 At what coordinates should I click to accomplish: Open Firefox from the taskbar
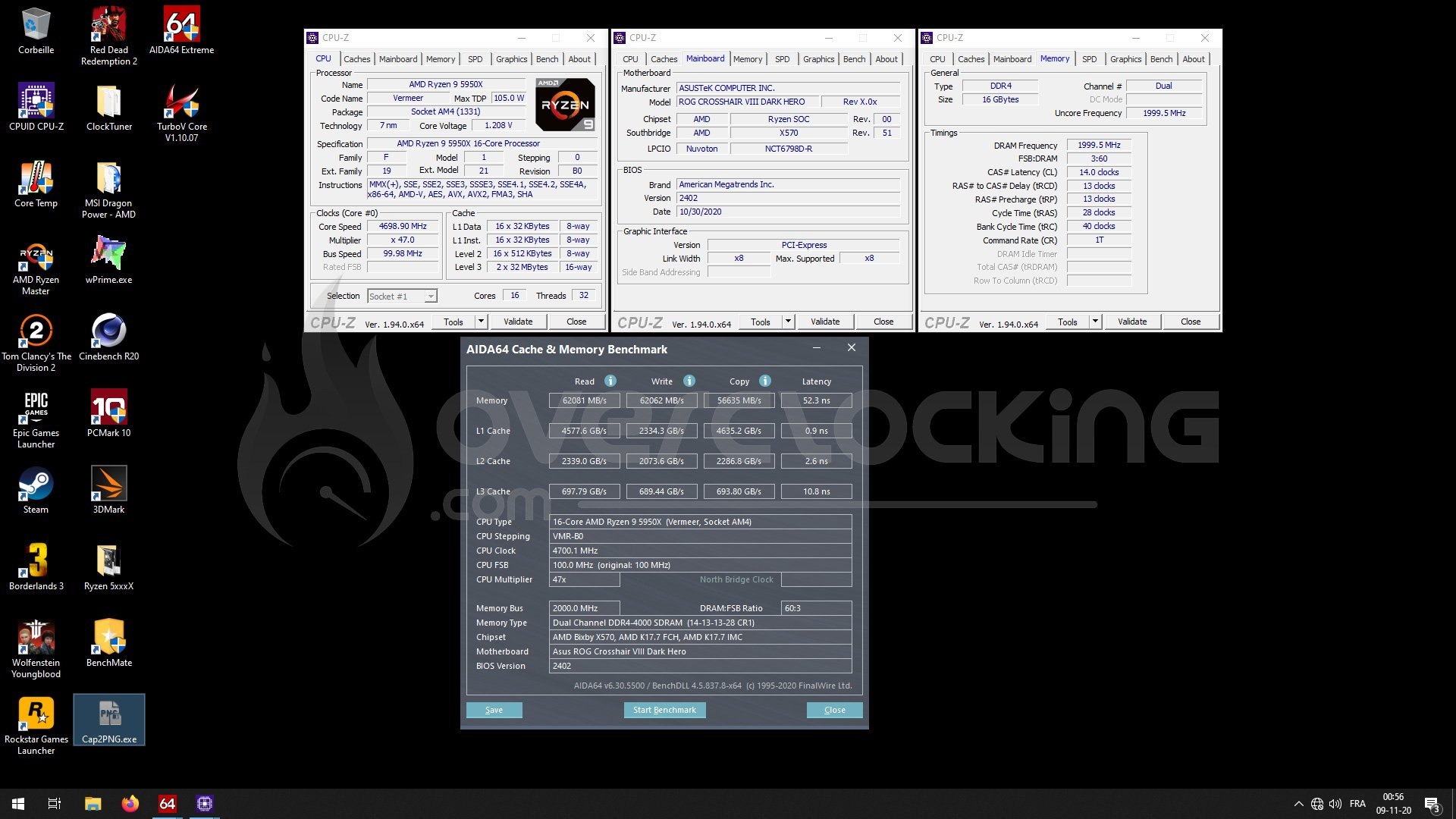click(130, 804)
